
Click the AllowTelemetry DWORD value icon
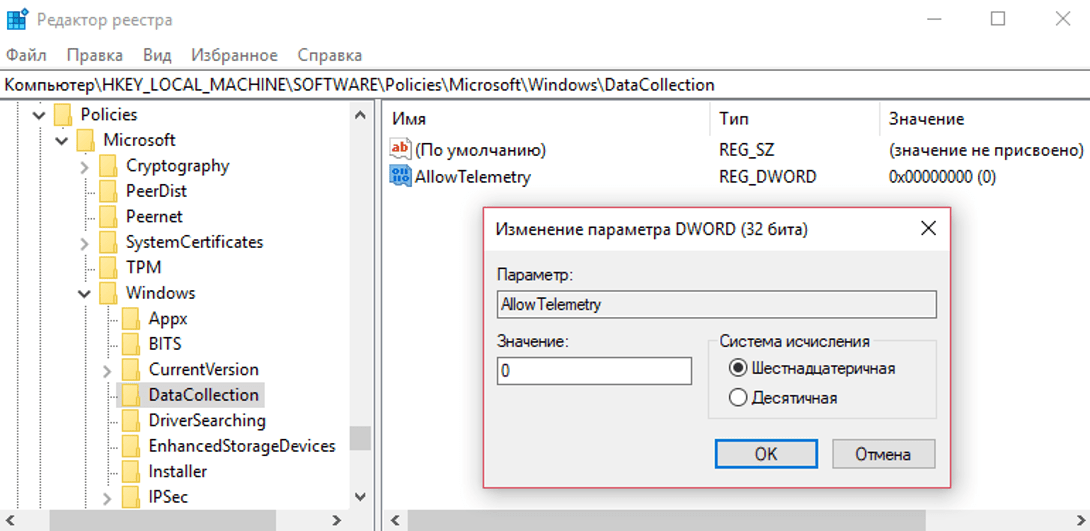click(x=401, y=177)
